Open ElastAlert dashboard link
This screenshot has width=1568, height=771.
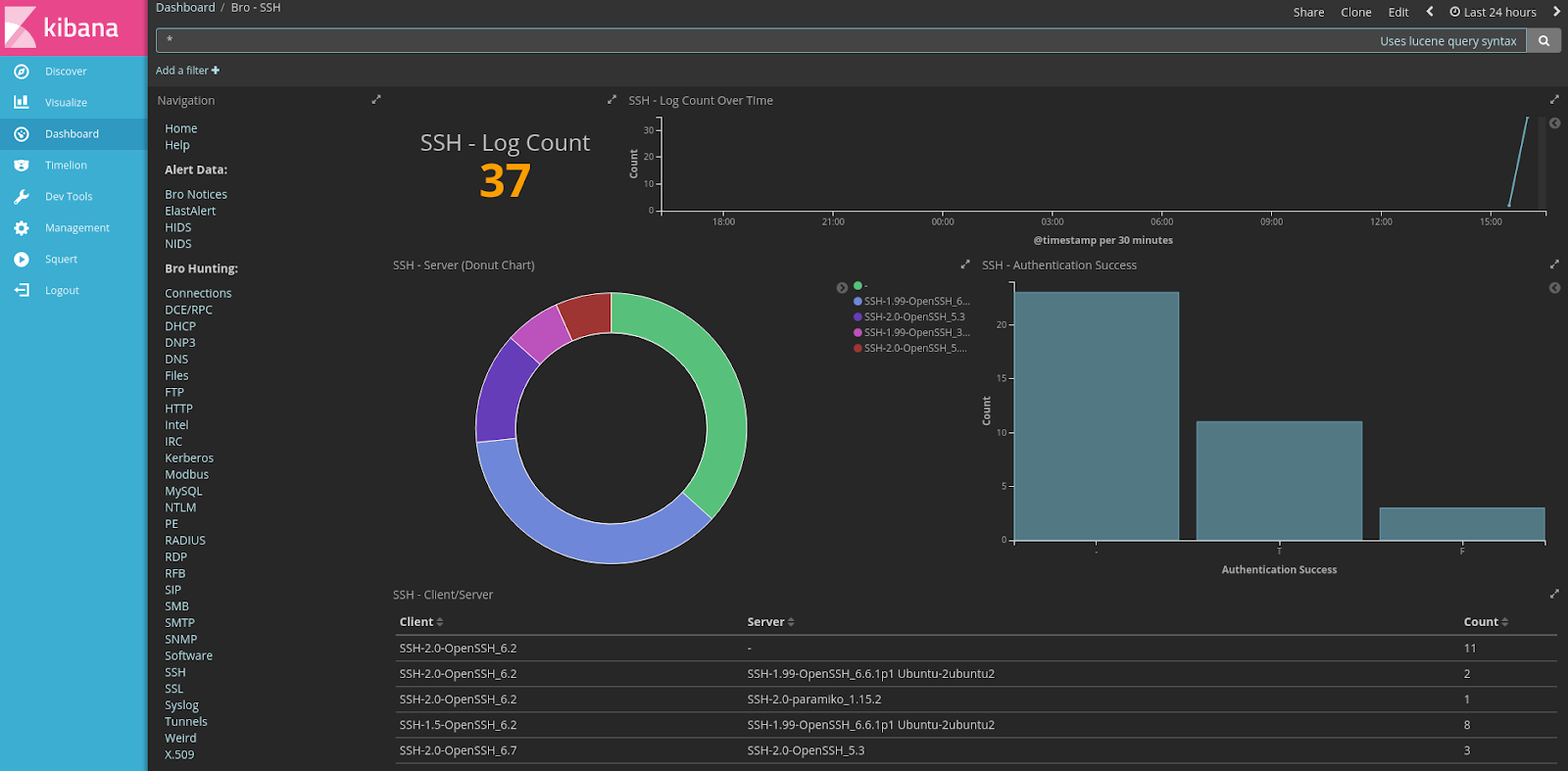190,212
